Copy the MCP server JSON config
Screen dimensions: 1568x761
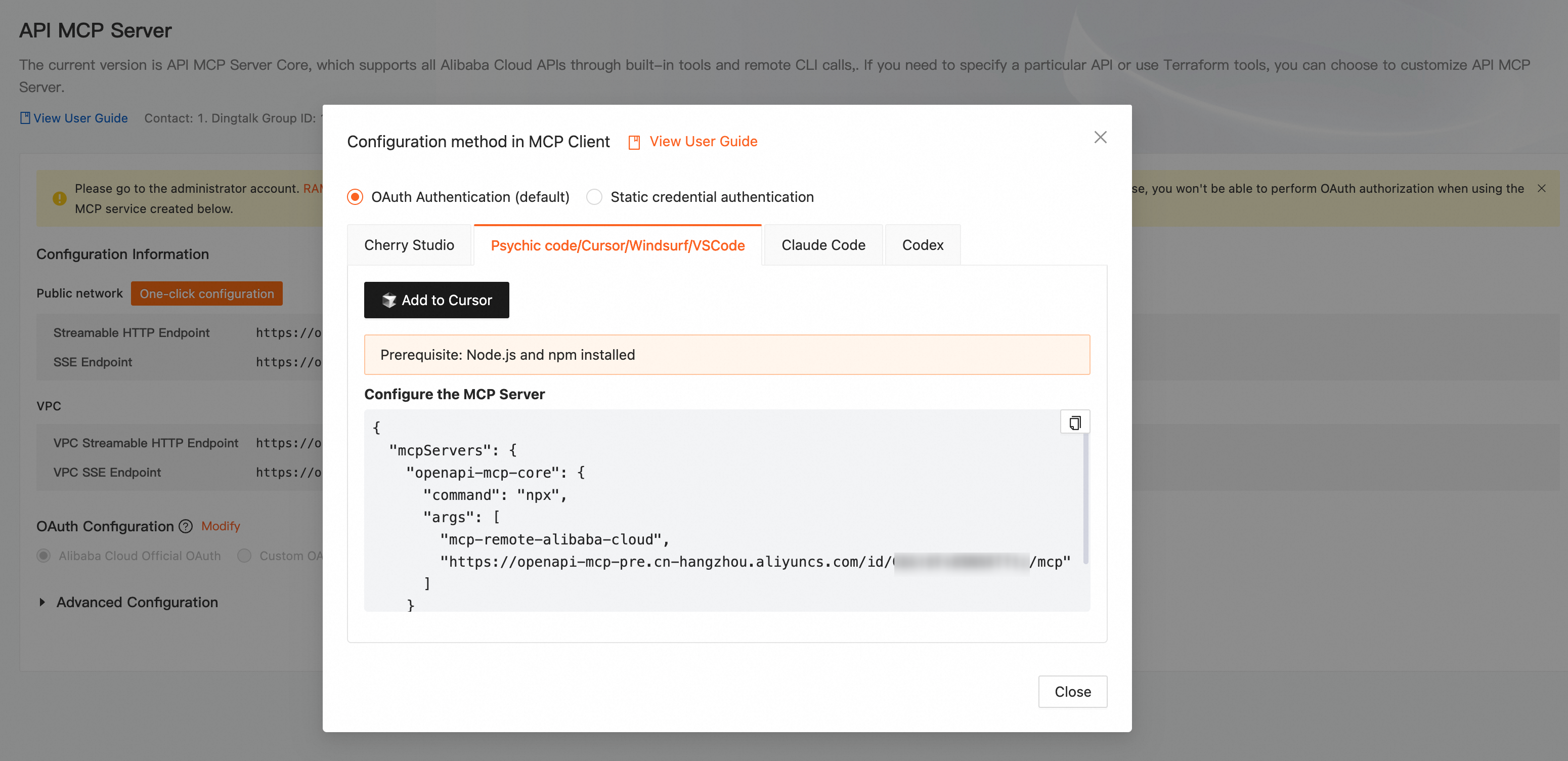pos(1075,422)
